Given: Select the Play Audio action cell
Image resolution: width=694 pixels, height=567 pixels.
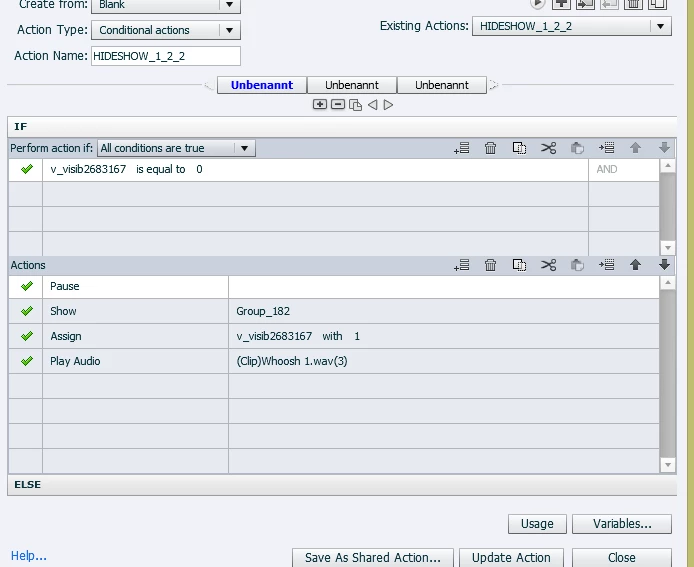Looking at the screenshot, I should pos(135,361).
